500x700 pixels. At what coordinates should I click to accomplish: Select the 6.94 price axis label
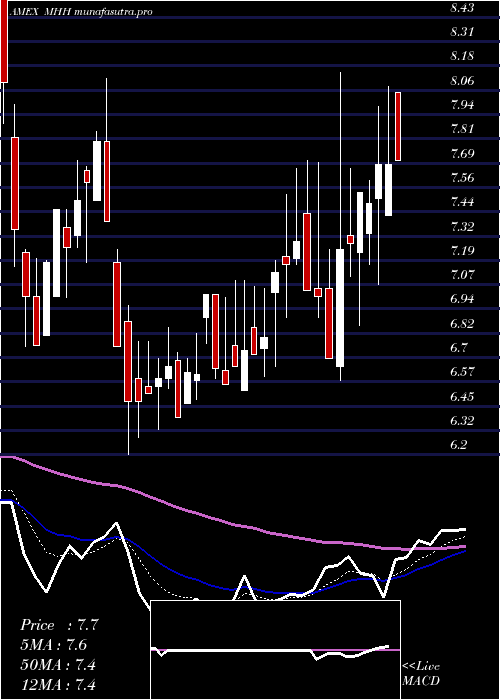pos(462,299)
